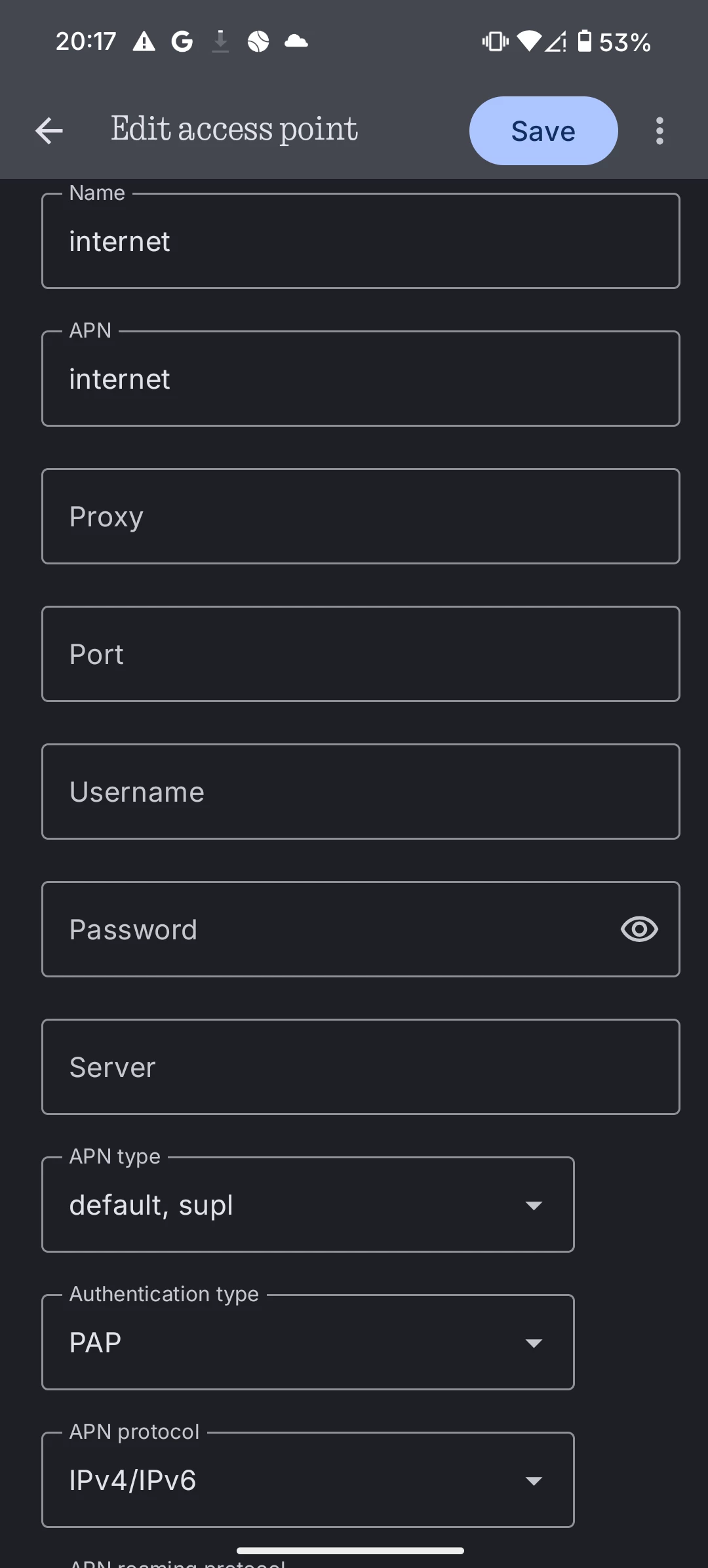Screen dimensions: 708x1568
Task: Open the APN protocol IPv4/IPv6 dropdown
Action: (x=308, y=1480)
